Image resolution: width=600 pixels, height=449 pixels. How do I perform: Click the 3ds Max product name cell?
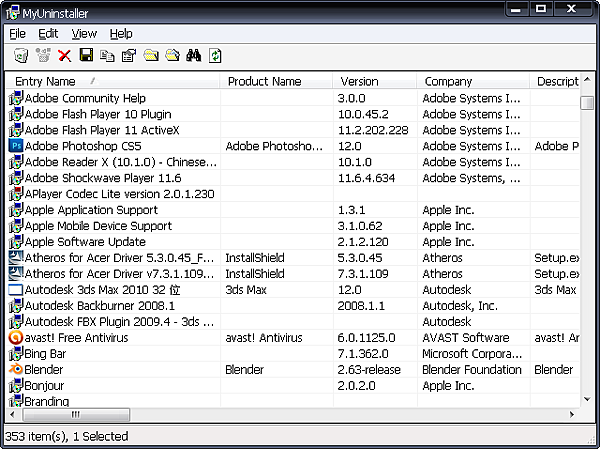[x=246, y=290]
